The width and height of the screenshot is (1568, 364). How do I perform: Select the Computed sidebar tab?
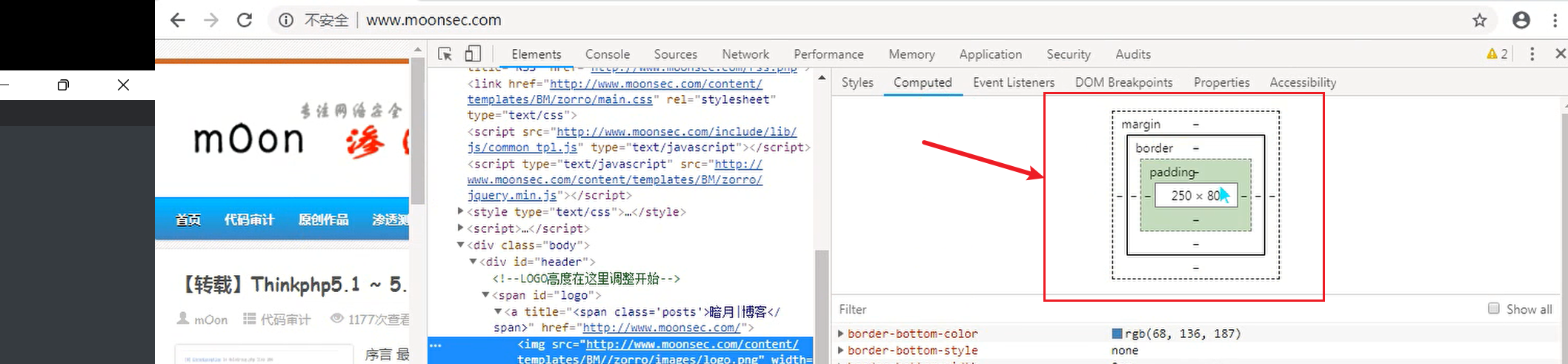pos(923,82)
